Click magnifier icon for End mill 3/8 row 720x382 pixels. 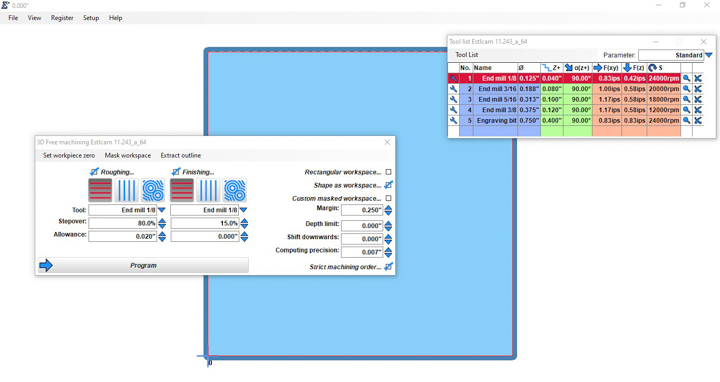pyautogui.click(x=686, y=110)
